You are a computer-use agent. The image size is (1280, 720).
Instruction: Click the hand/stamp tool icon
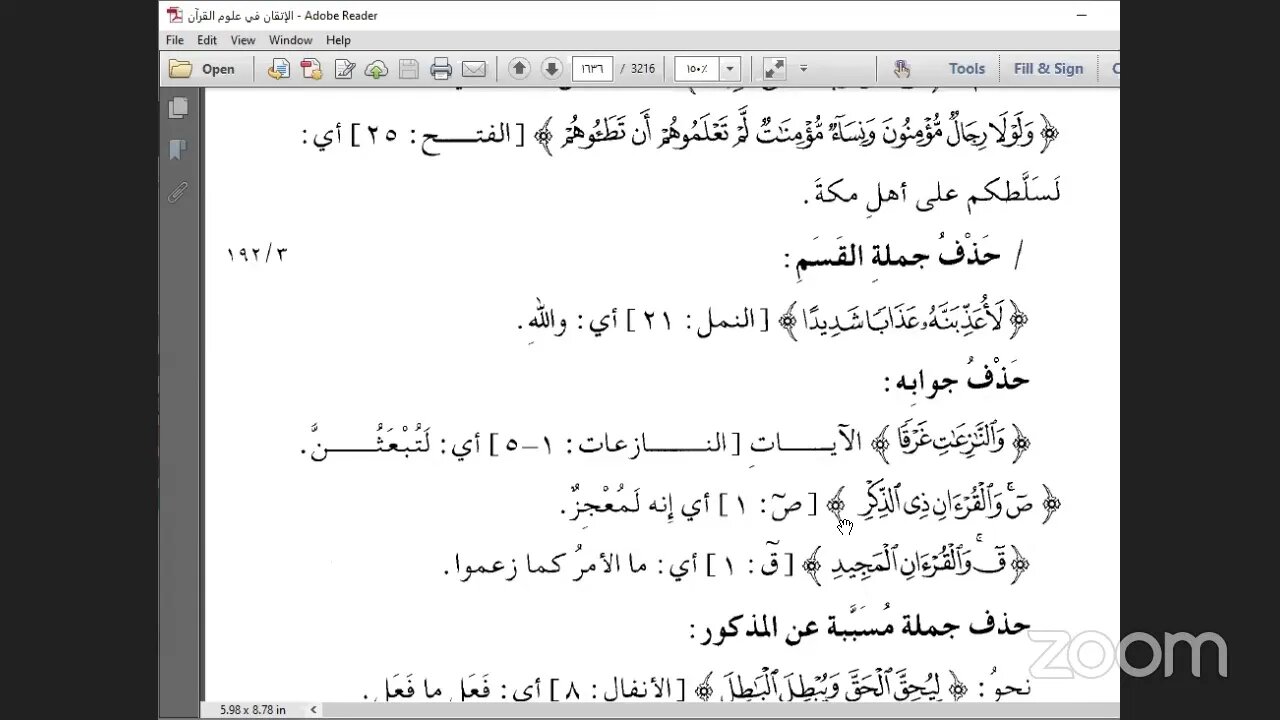(x=902, y=69)
